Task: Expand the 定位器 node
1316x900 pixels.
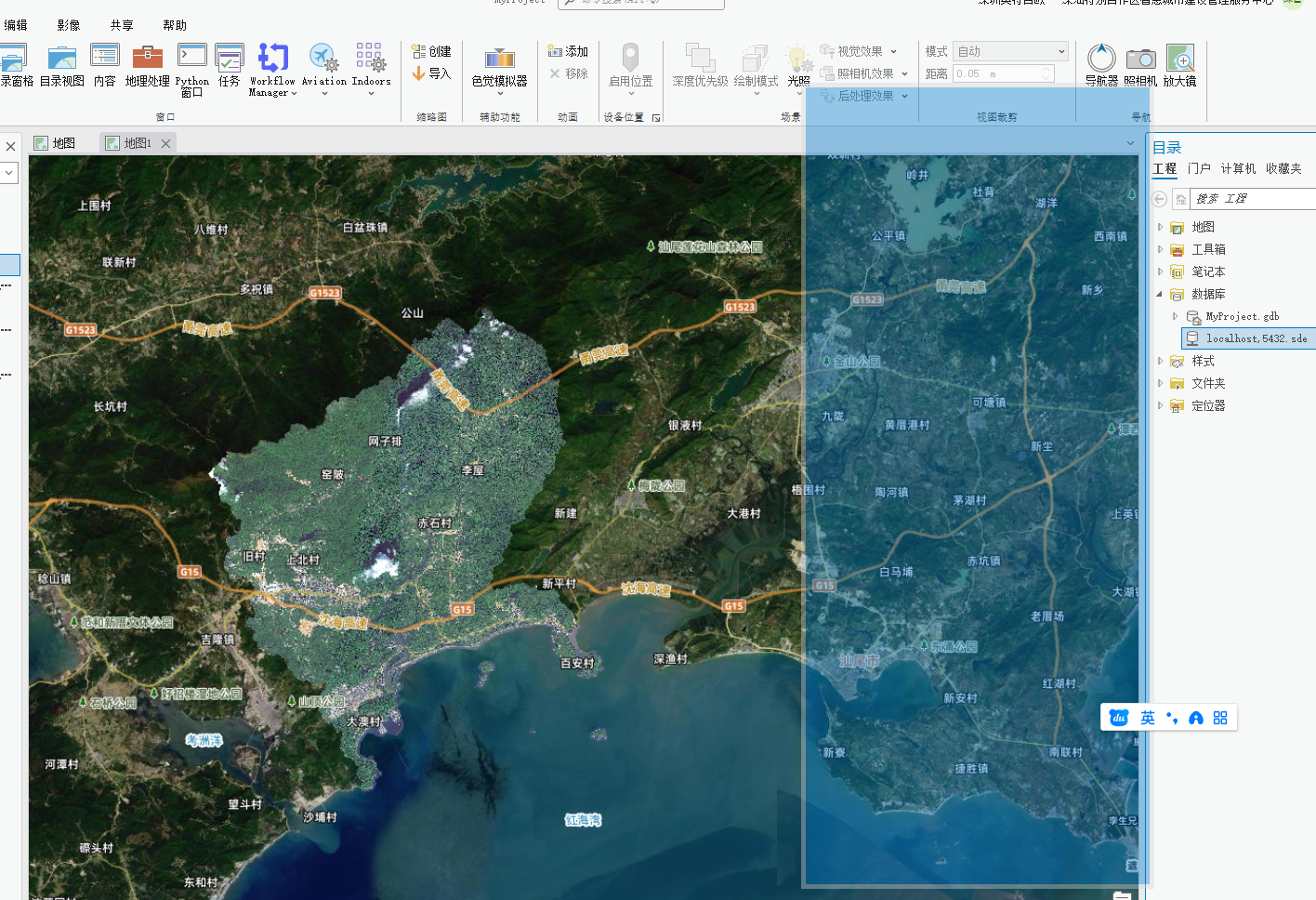Action: [x=1160, y=405]
